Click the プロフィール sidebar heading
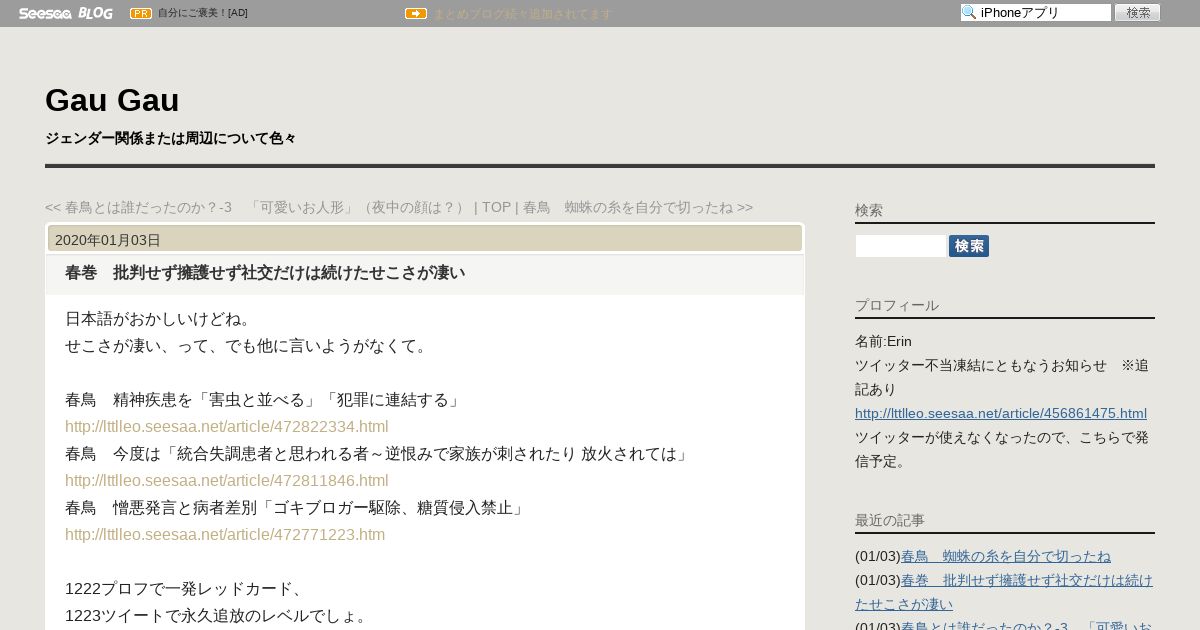Viewport: 1200px width, 630px height. coord(897,305)
